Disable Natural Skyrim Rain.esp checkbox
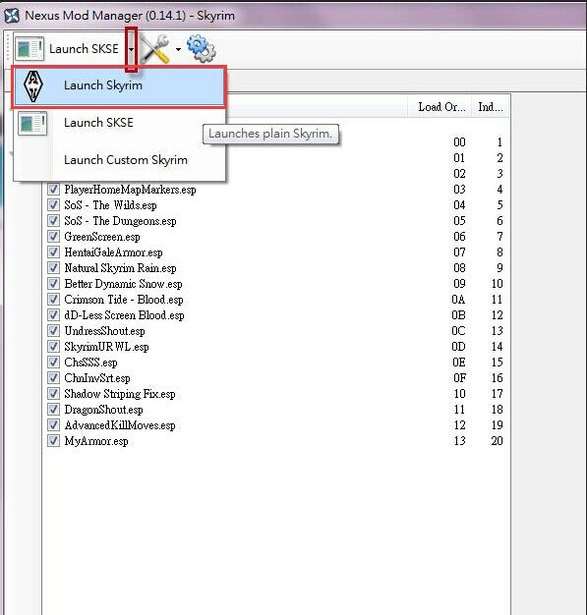The width and height of the screenshot is (587, 615). [x=53, y=268]
